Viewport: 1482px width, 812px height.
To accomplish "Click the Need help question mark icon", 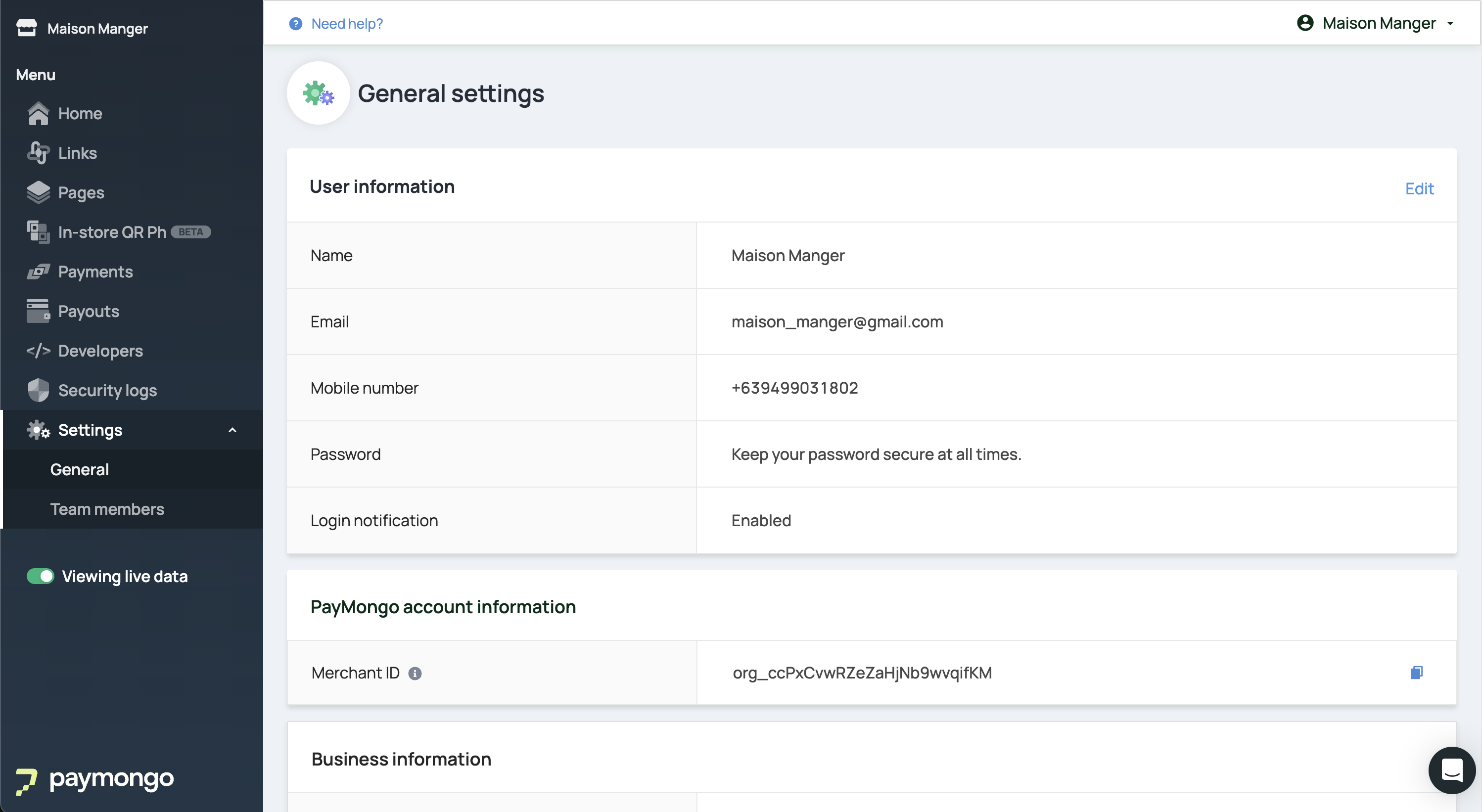I will [295, 24].
